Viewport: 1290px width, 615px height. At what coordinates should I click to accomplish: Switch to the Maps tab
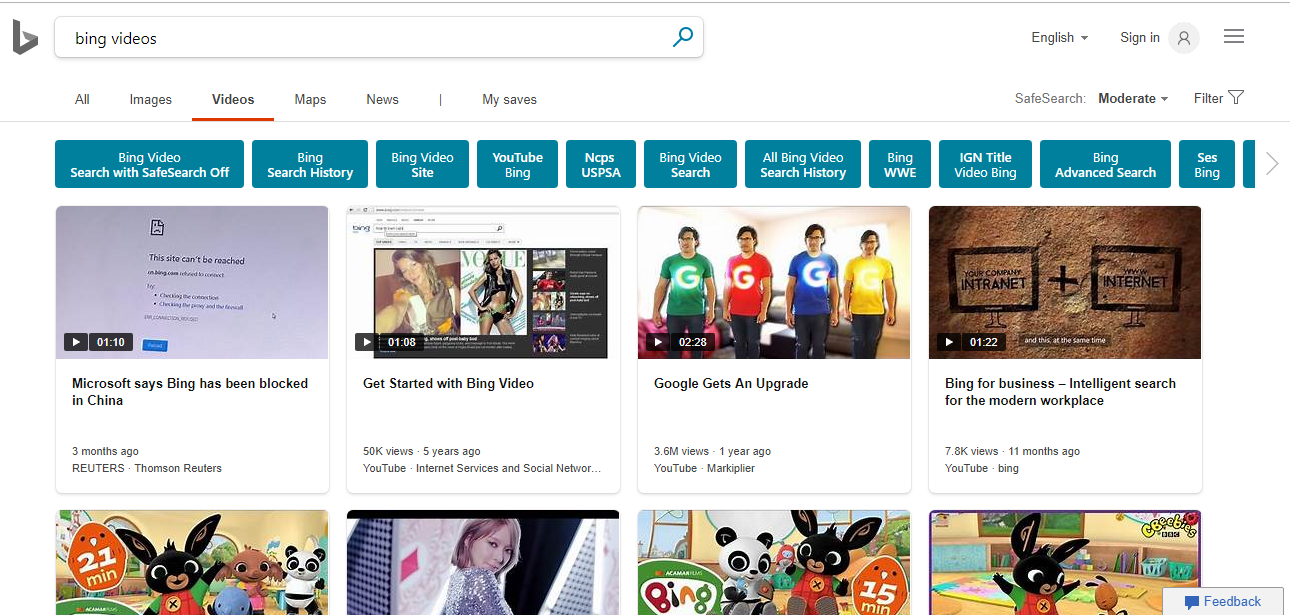(310, 99)
